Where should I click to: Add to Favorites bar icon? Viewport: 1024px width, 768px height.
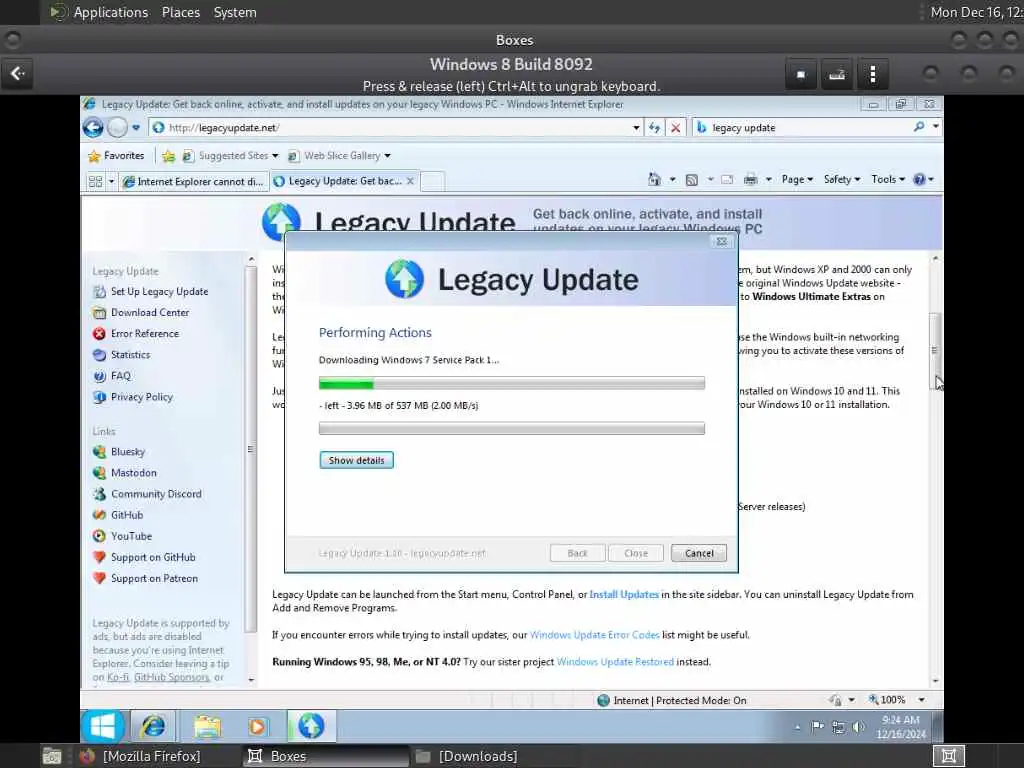[x=168, y=155]
